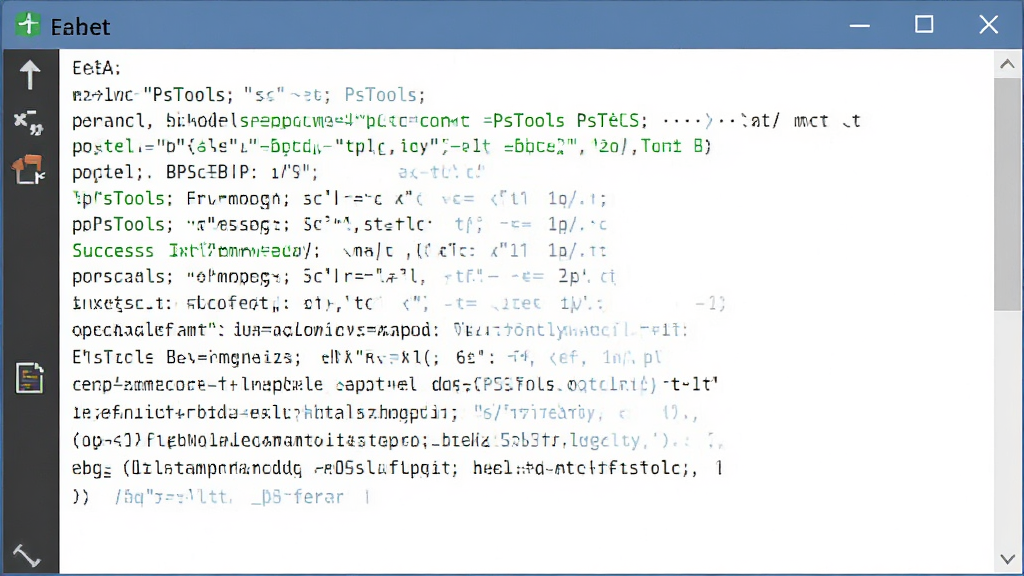The width and height of the screenshot is (1024, 576).
Task: Click the vertical scrollbar thumb
Action: (1007, 195)
